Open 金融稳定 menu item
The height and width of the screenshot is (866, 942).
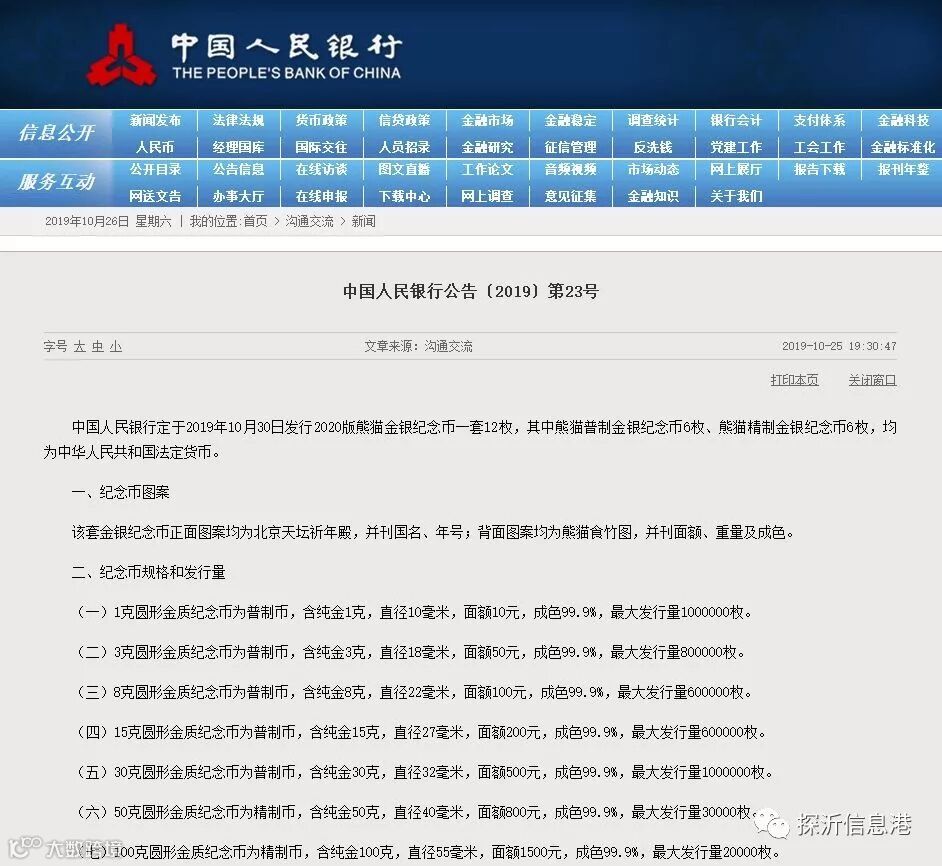(570, 120)
